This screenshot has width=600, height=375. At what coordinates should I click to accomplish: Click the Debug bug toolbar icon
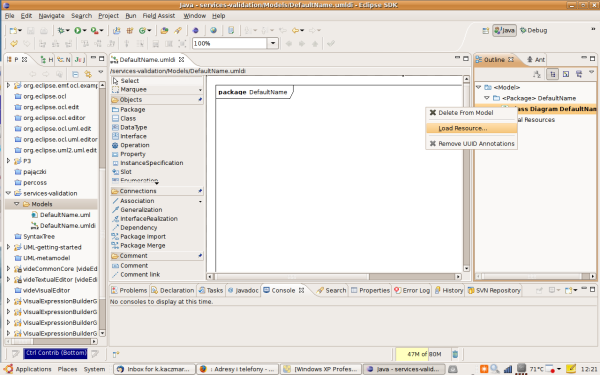click(x=60, y=30)
